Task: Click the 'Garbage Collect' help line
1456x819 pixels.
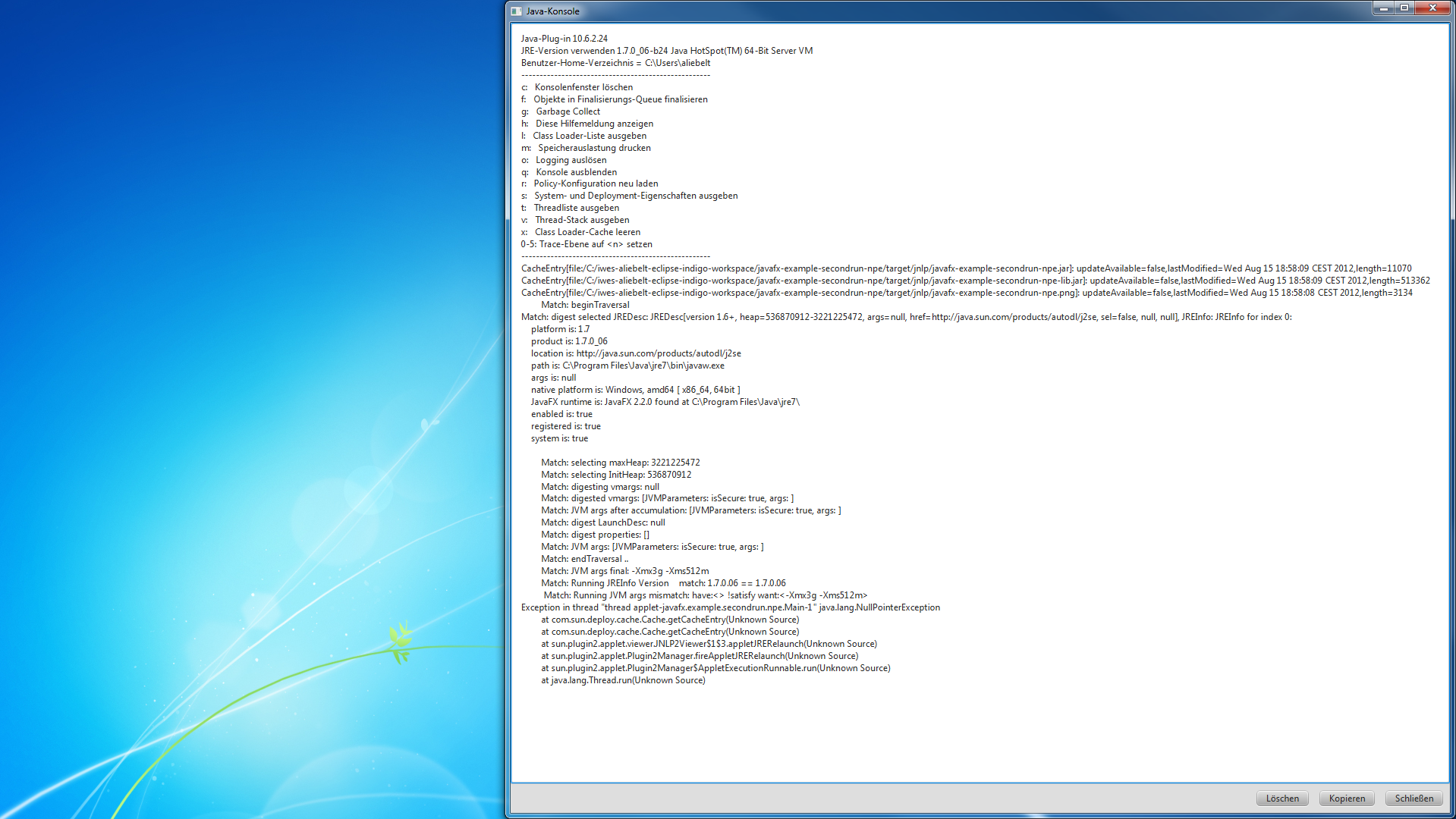Action: click(x=568, y=111)
